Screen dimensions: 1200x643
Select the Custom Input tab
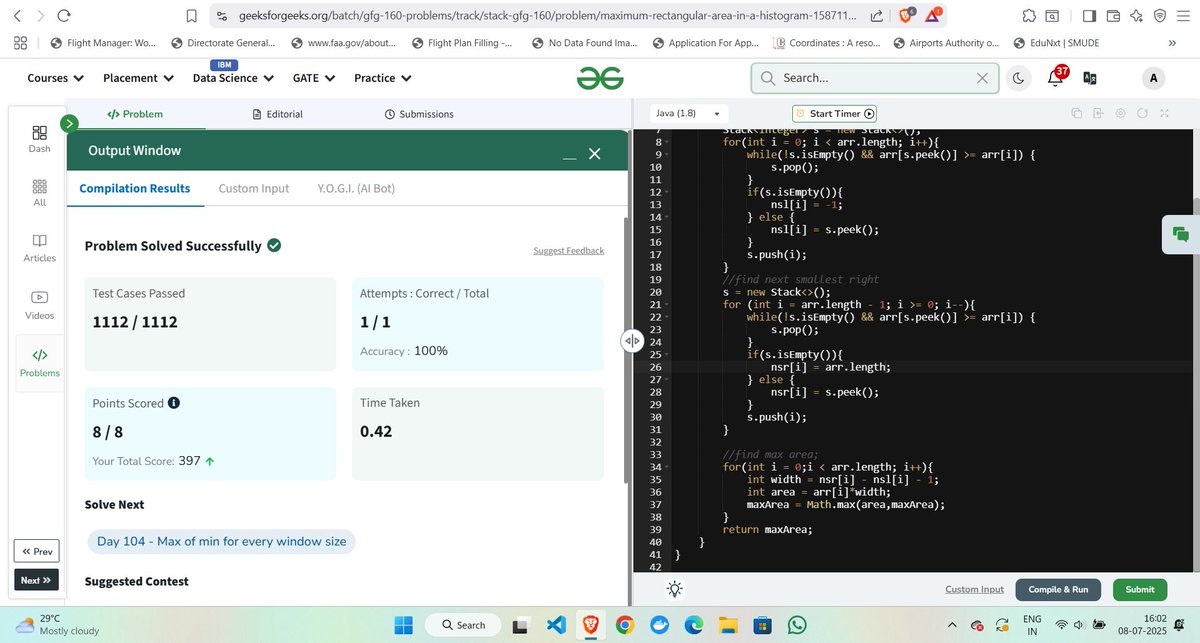click(x=254, y=188)
